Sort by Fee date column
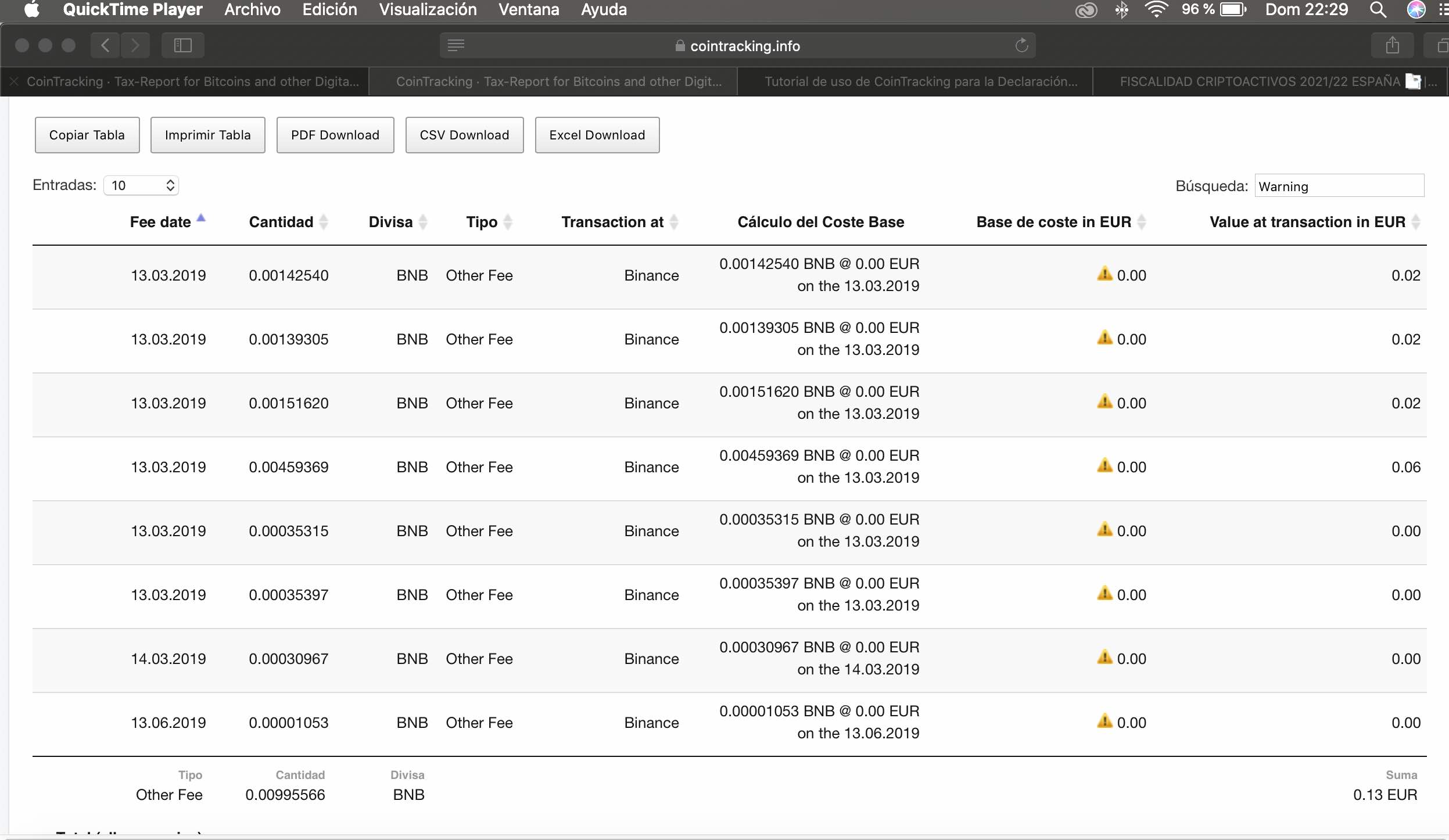The height and width of the screenshot is (840, 1449). point(167,221)
